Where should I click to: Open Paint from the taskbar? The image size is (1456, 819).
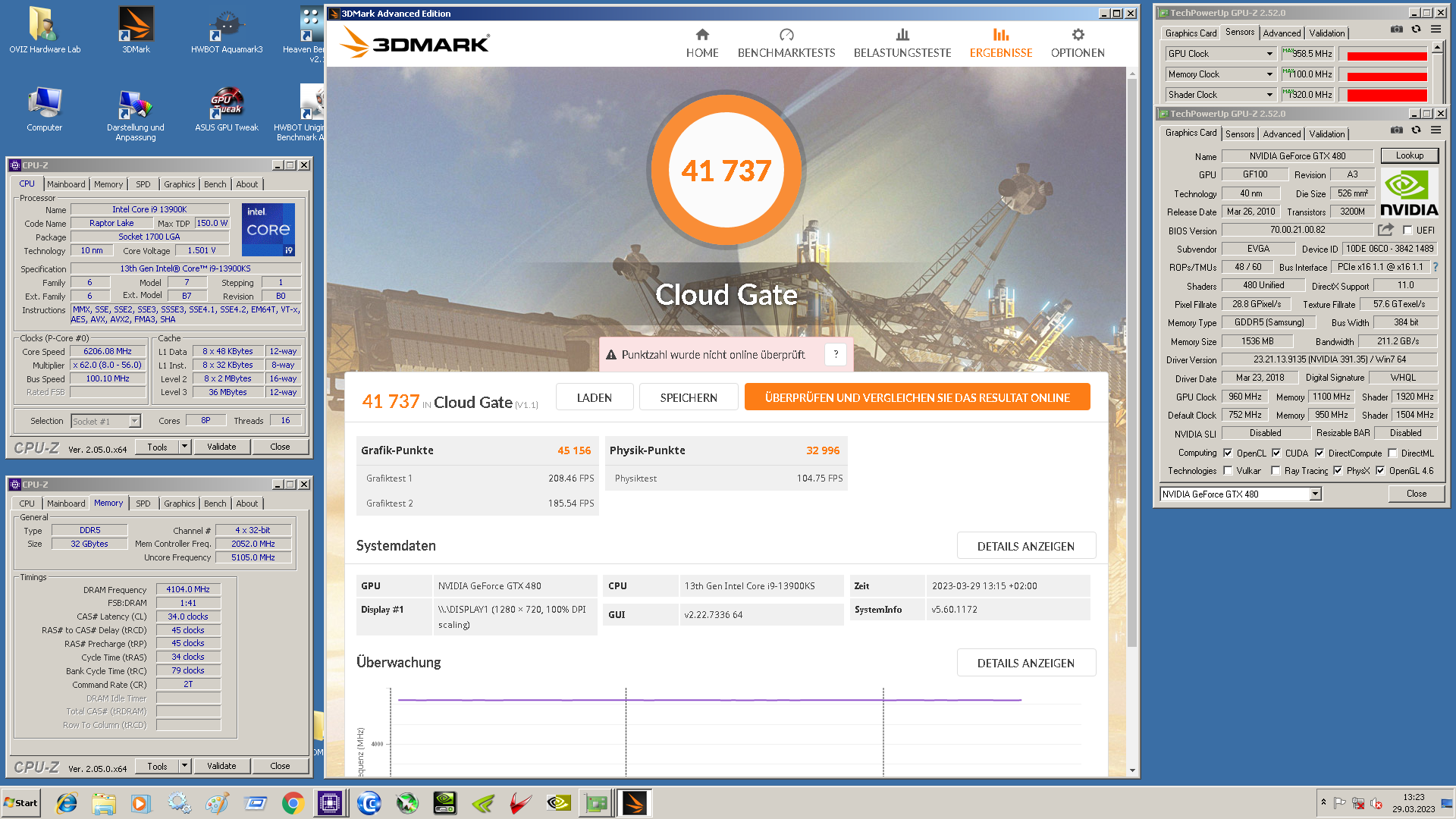[217, 803]
